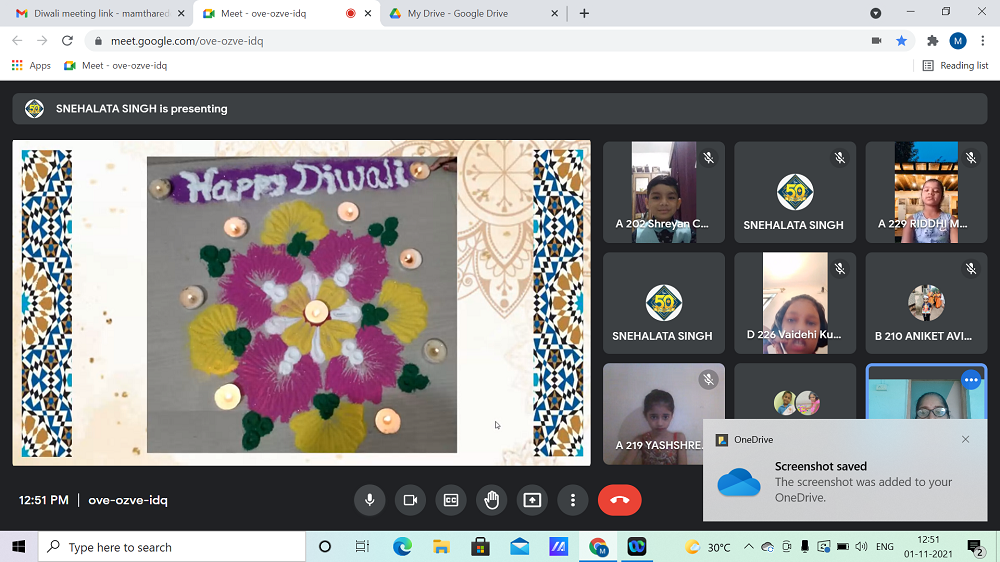Screen dimensions: 1000x562
Task: Switch to Diwali meeting link Gmail tab
Action: (x=93, y=13)
